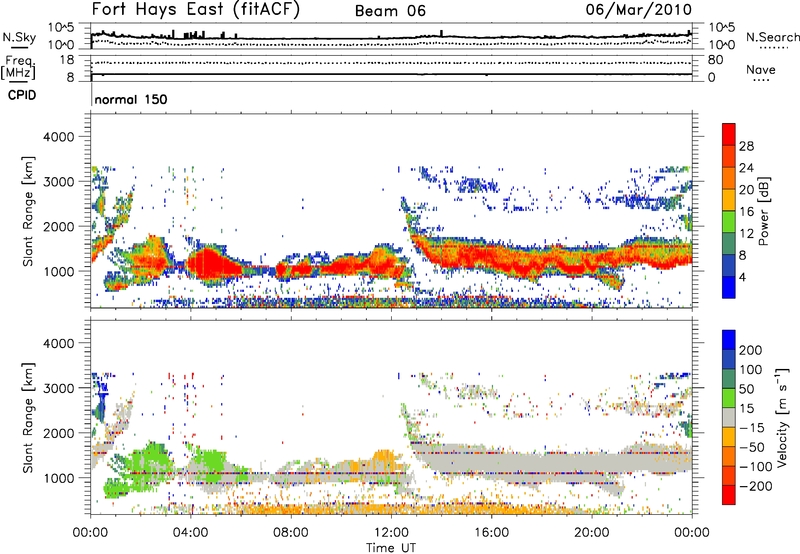Click the '2000' tick of the velocity panel

point(58,433)
